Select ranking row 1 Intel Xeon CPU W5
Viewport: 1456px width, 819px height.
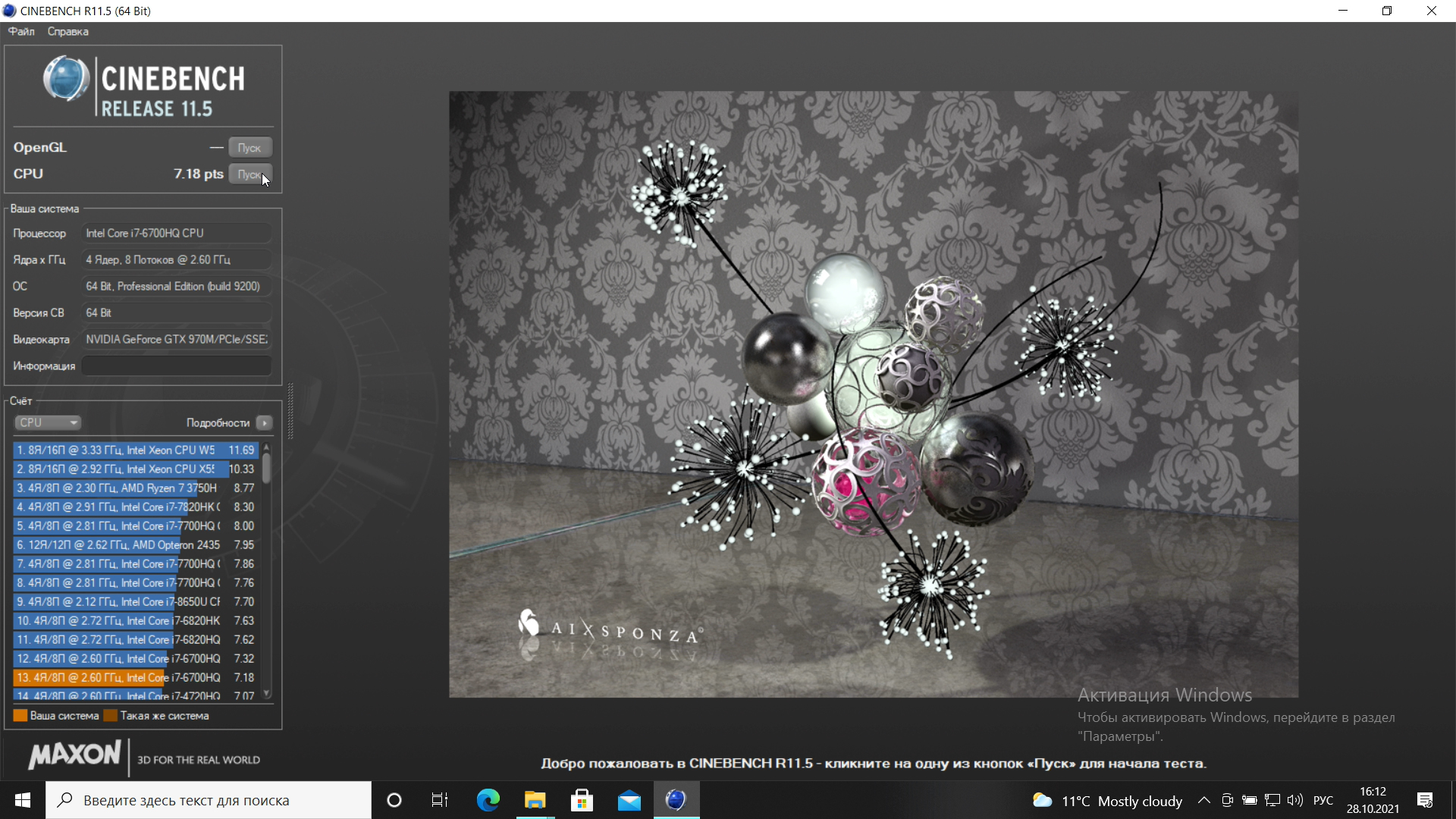pyautogui.click(x=136, y=450)
